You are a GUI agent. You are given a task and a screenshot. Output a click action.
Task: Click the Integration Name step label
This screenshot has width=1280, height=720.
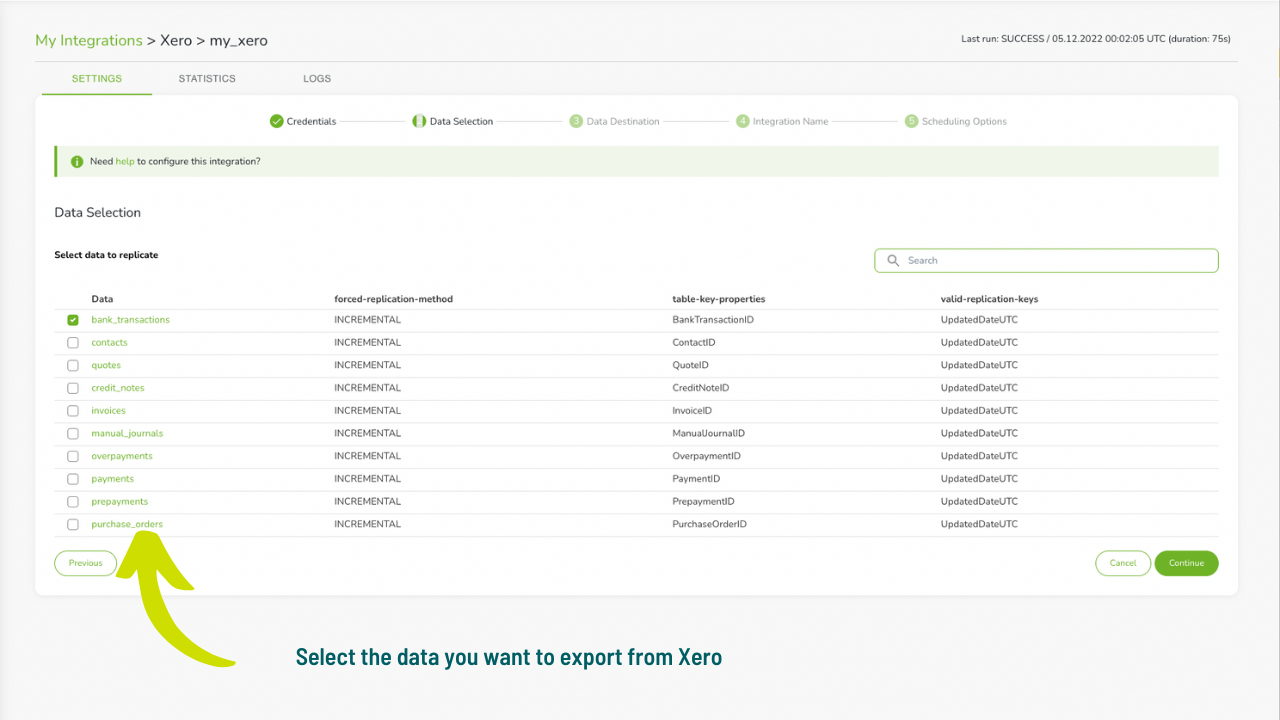[x=790, y=121]
